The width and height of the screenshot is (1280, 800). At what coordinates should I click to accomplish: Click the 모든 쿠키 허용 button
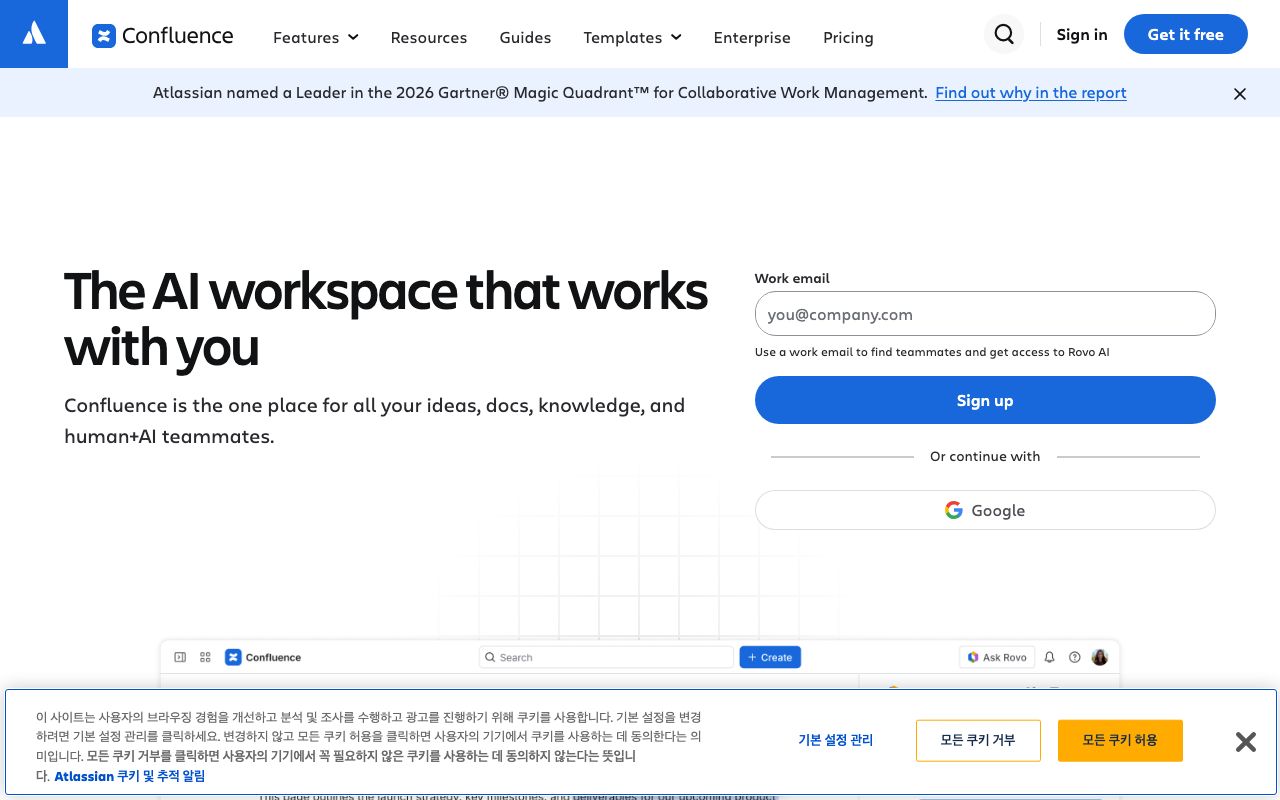pyautogui.click(x=1120, y=740)
